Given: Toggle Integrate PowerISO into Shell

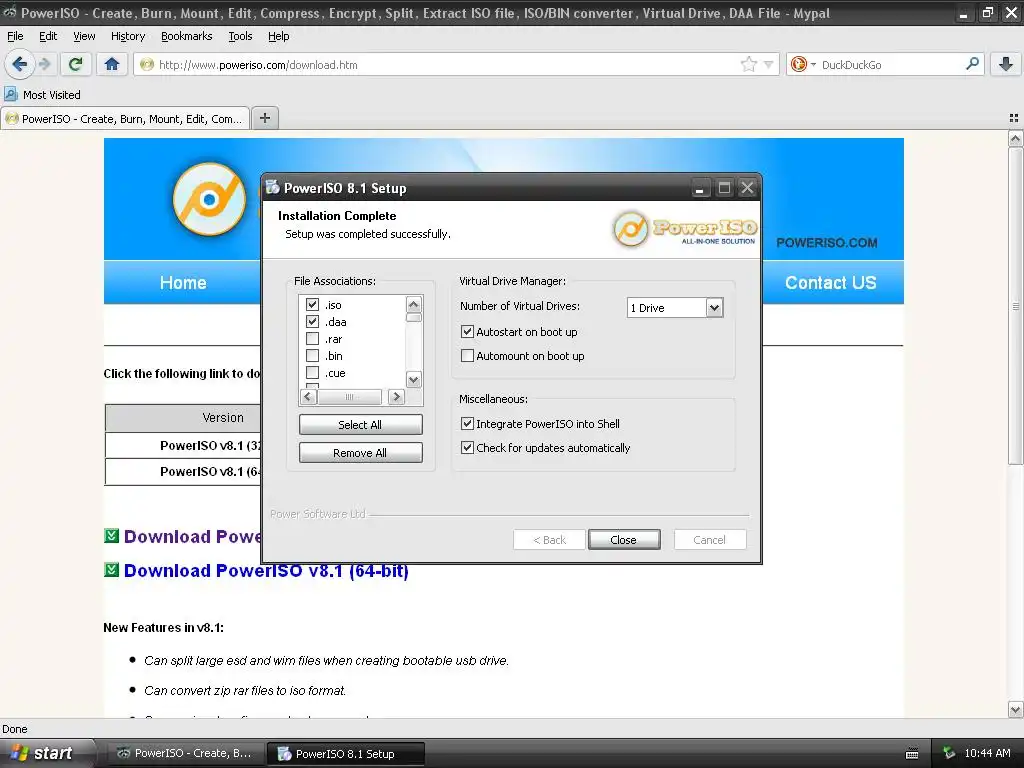Looking at the screenshot, I should pos(467,424).
